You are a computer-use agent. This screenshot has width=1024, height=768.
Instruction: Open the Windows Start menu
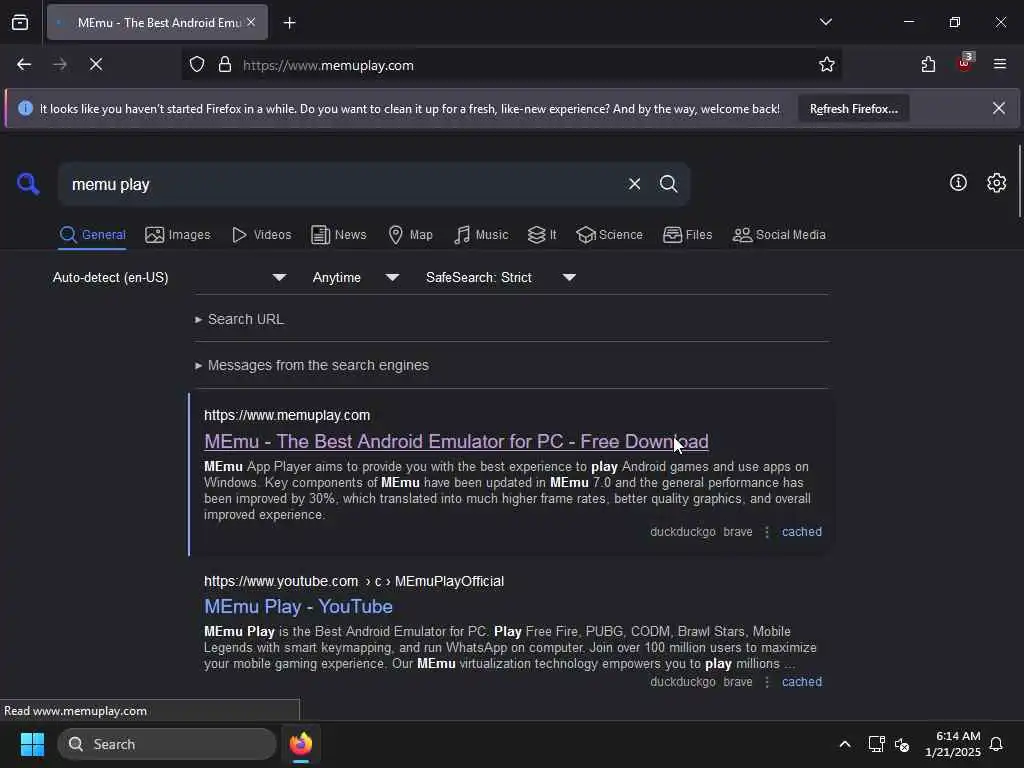coord(32,744)
